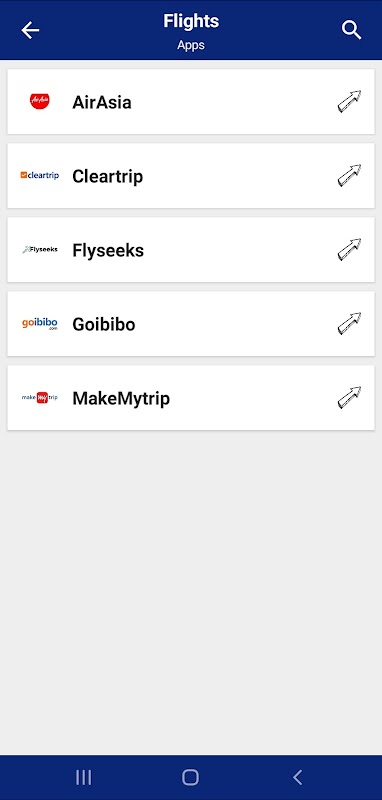Tap the Goibibo logo
The image size is (382, 800).
(40, 324)
